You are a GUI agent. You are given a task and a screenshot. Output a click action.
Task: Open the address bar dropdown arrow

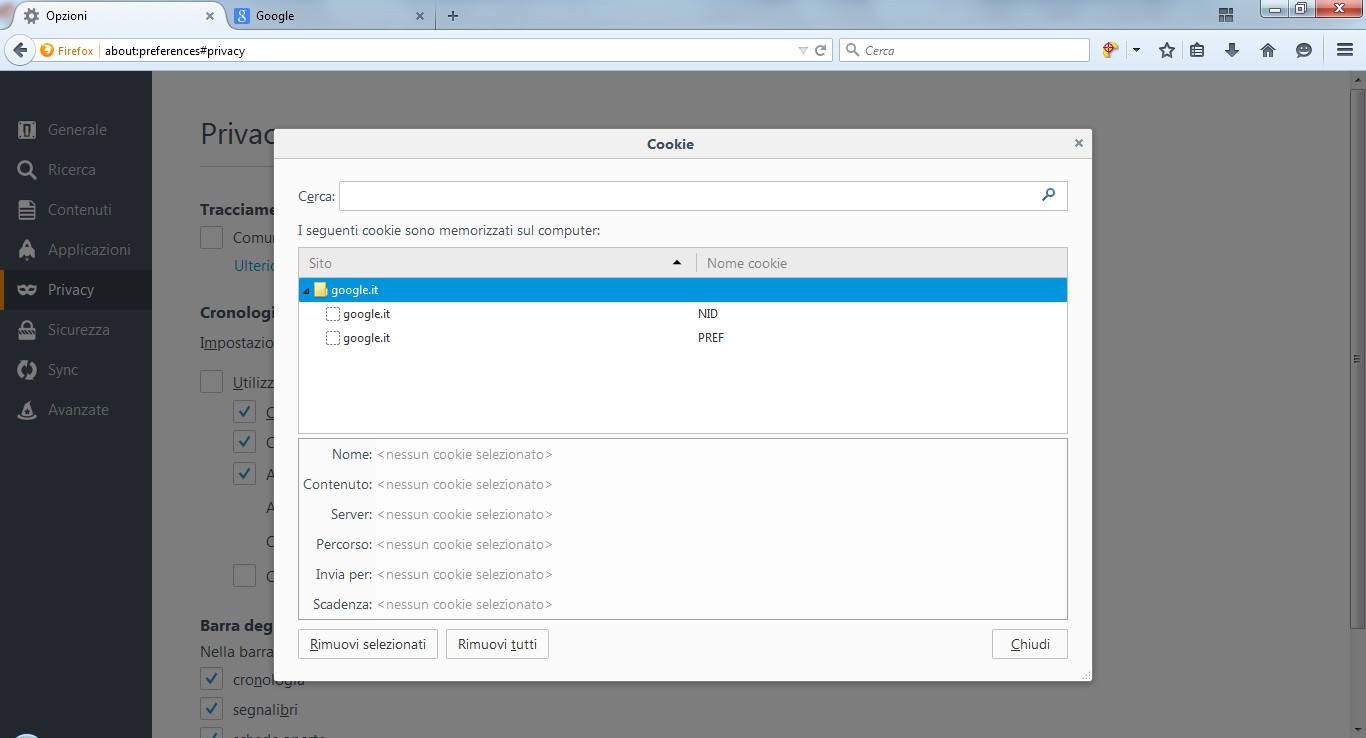tap(803, 49)
